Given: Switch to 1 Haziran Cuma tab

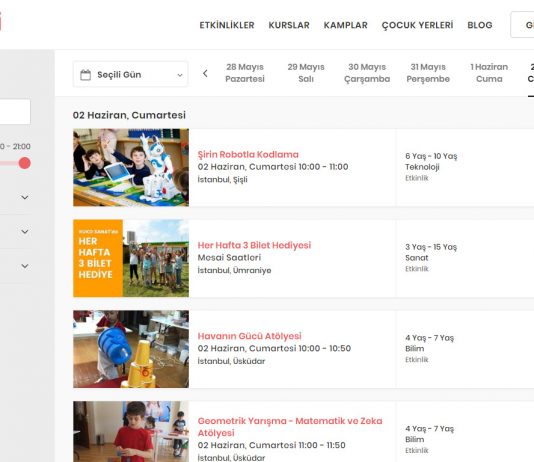Looking at the screenshot, I should click(489, 73).
